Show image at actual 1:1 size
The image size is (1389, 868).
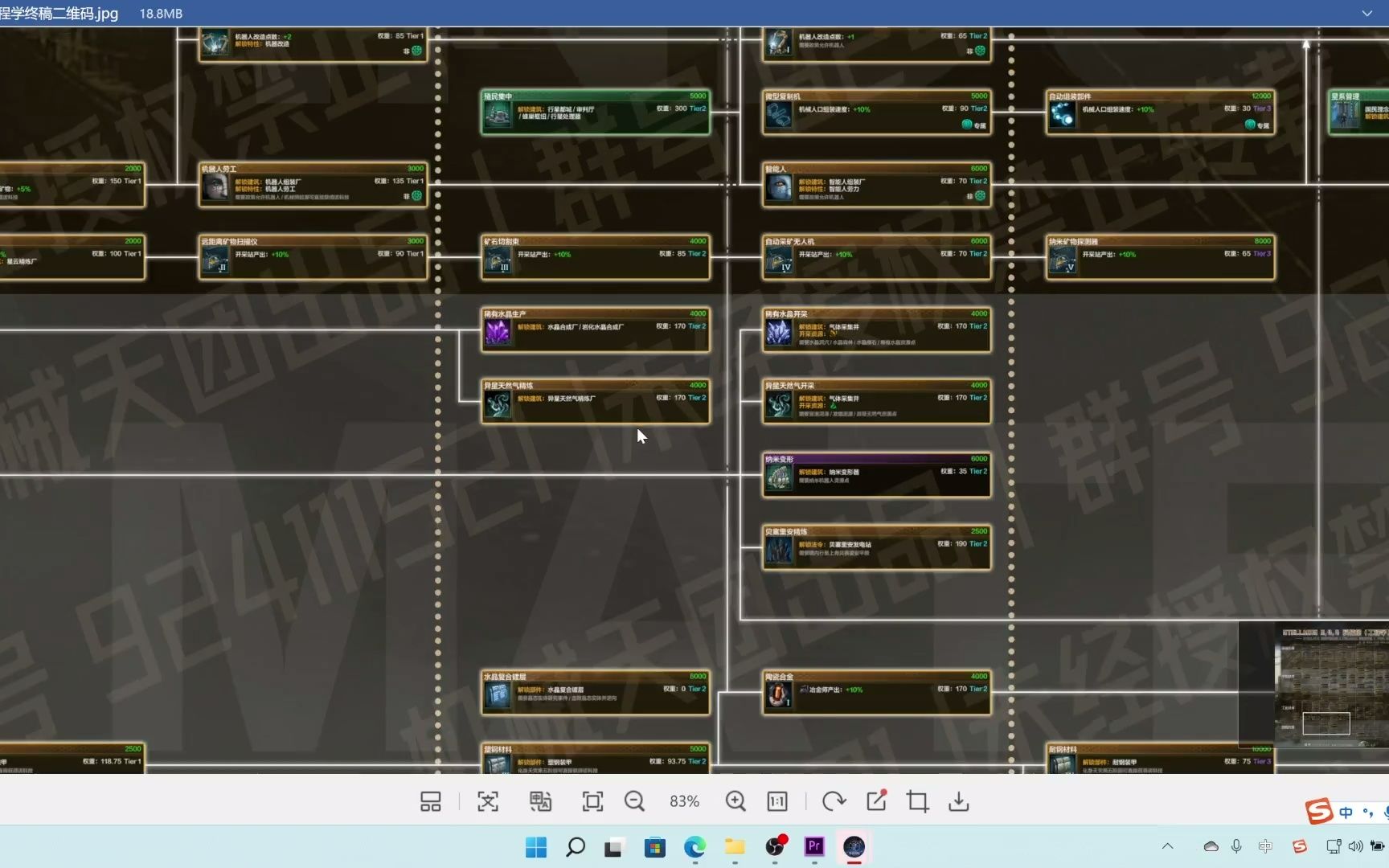pyautogui.click(x=777, y=801)
